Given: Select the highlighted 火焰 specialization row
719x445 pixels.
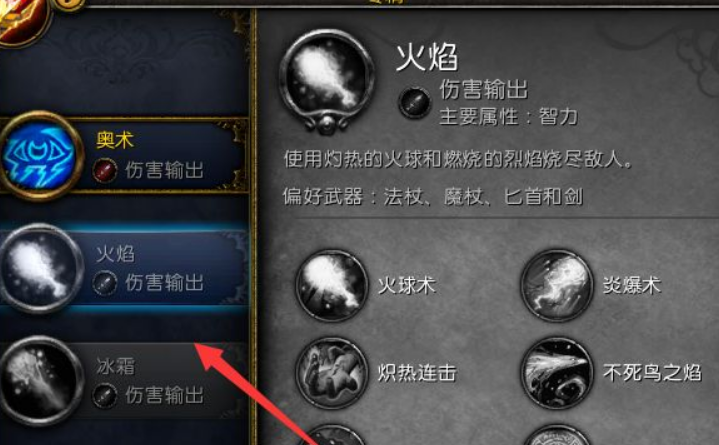Looking at the screenshot, I should pyautogui.click(x=124, y=268).
